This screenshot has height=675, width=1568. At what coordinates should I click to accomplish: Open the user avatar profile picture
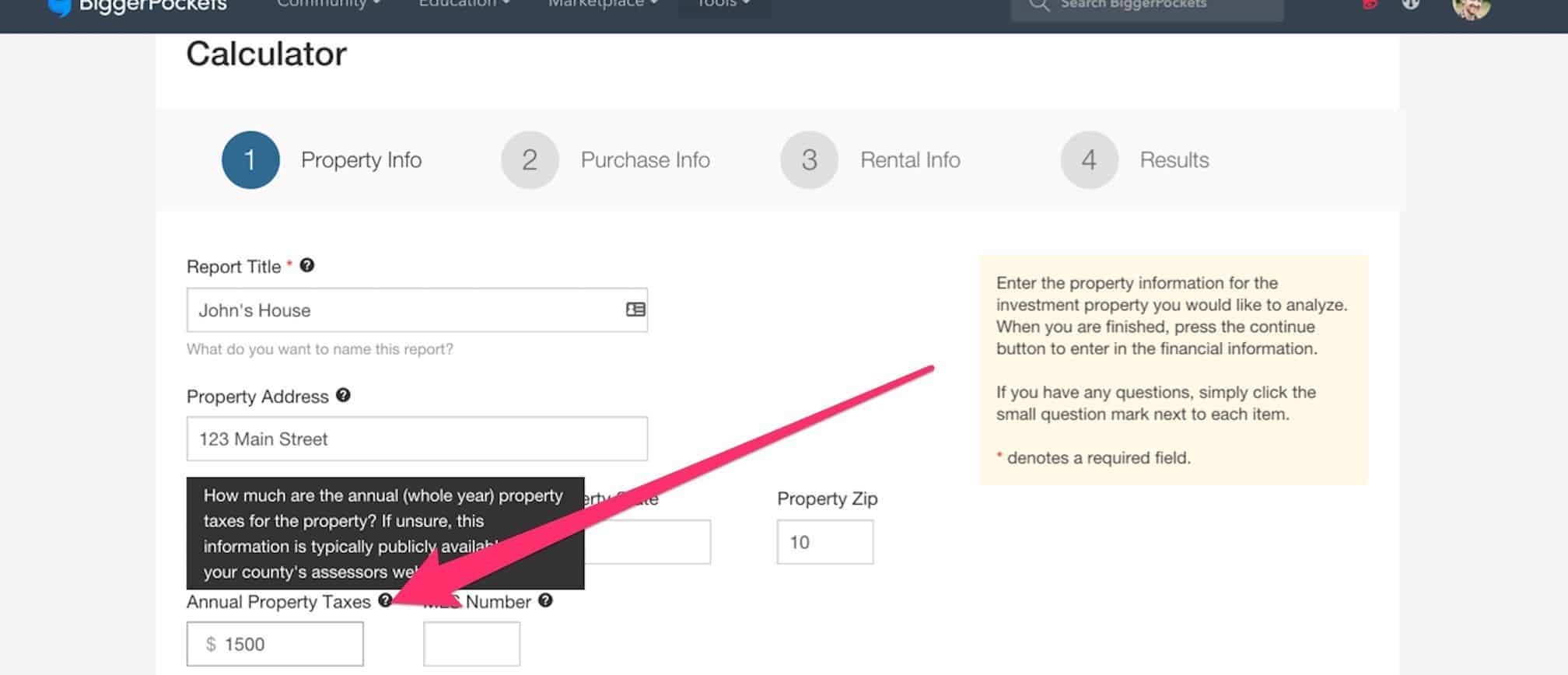pyautogui.click(x=1472, y=6)
